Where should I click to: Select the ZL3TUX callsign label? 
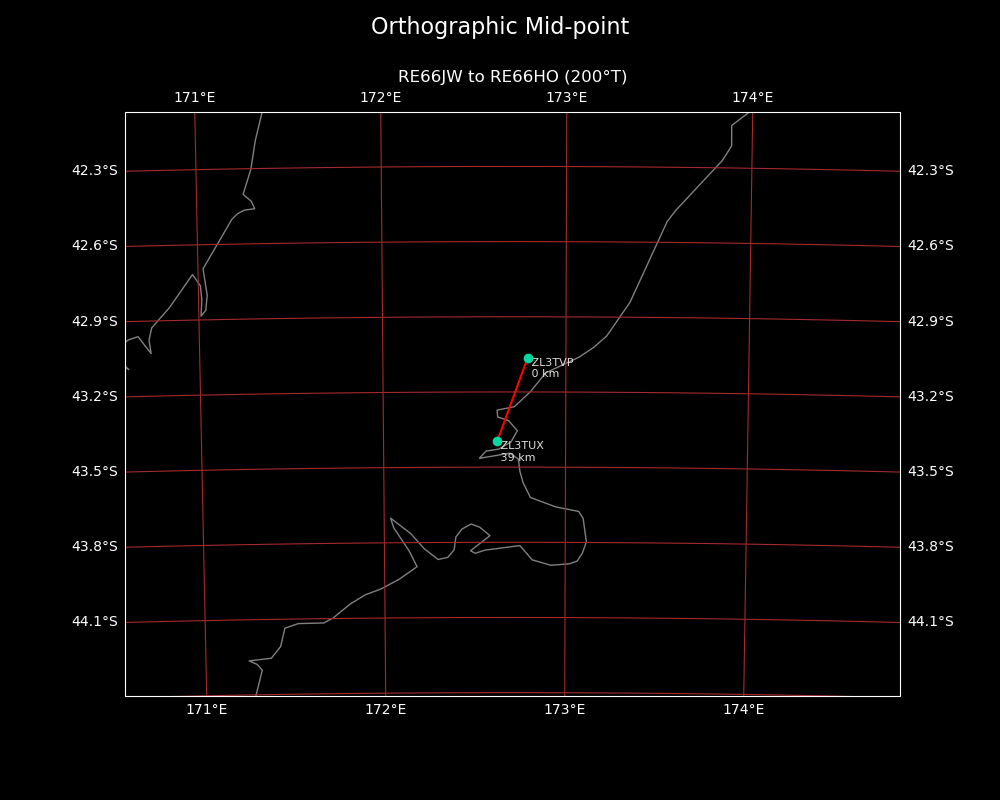[522, 446]
